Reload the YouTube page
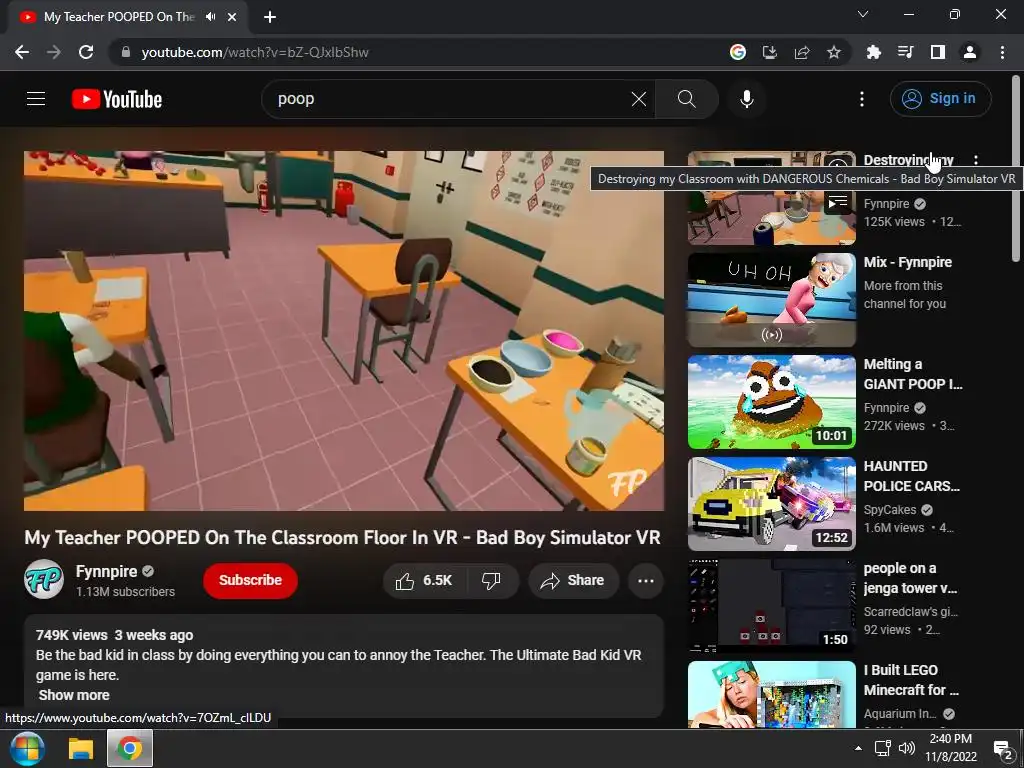Viewport: 1024px width, 768px height. 86,52
